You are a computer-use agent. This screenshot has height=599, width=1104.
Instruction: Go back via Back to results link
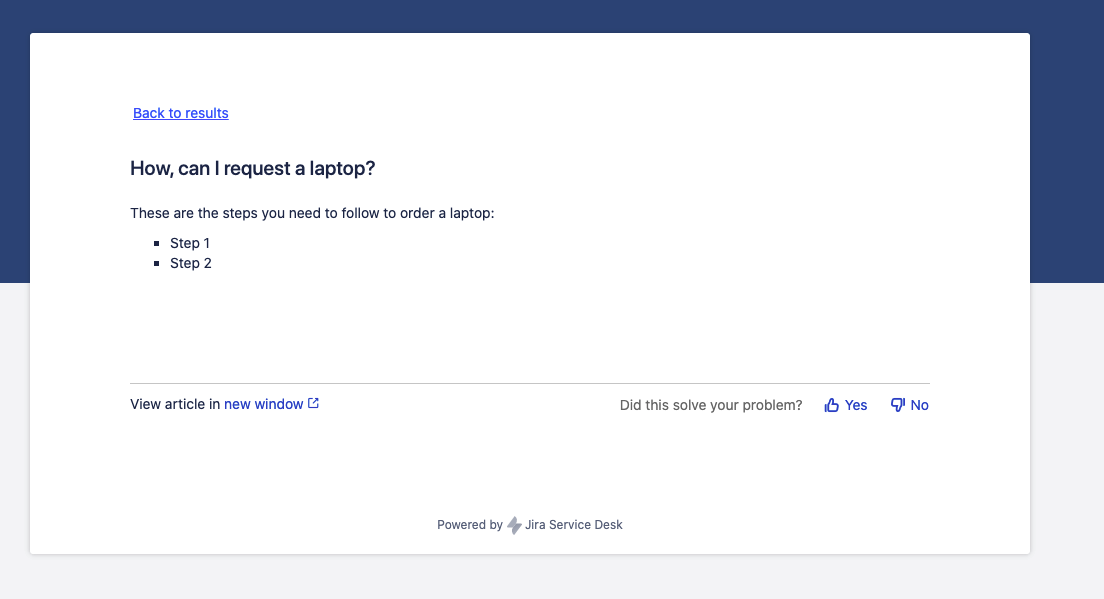181,113
